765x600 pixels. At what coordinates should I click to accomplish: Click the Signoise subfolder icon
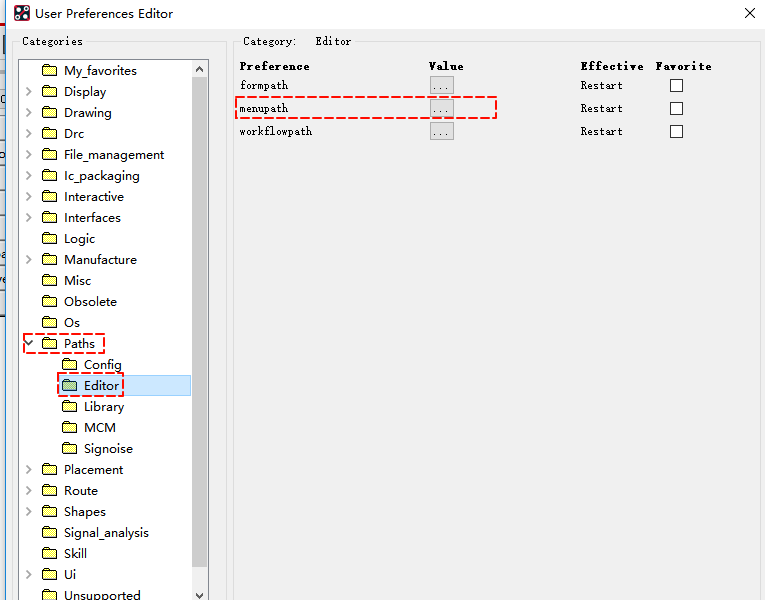coord(69,449)
